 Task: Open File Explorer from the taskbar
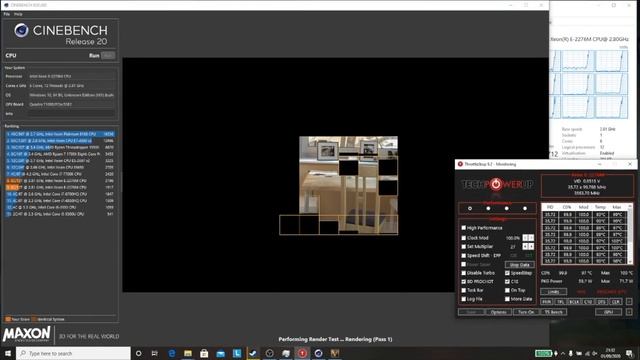[x=188, y=353]
